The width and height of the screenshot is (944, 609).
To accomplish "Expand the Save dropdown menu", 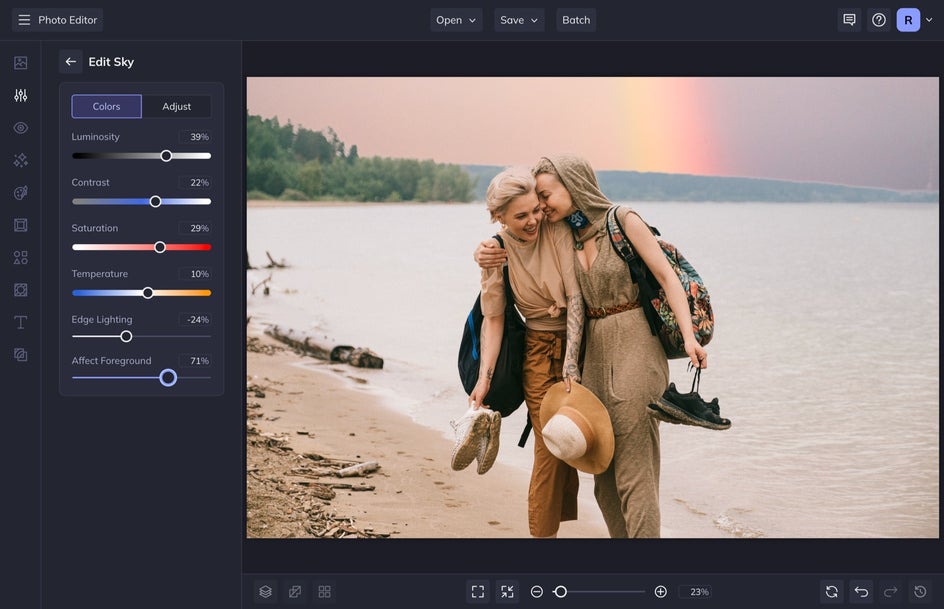I will click(519, 20).
